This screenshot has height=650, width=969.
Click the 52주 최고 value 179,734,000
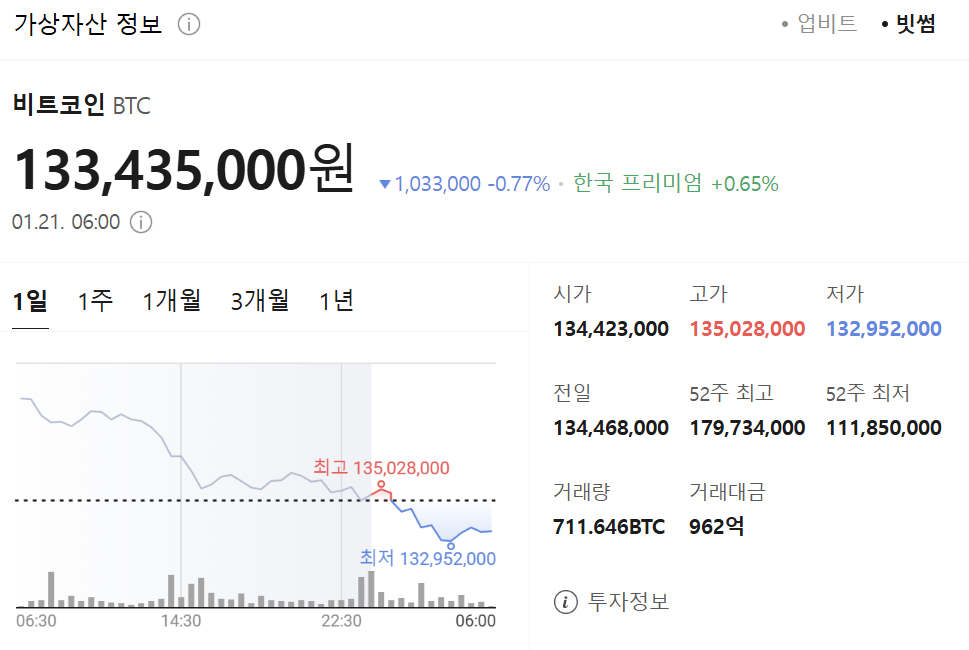pos(747,428)
